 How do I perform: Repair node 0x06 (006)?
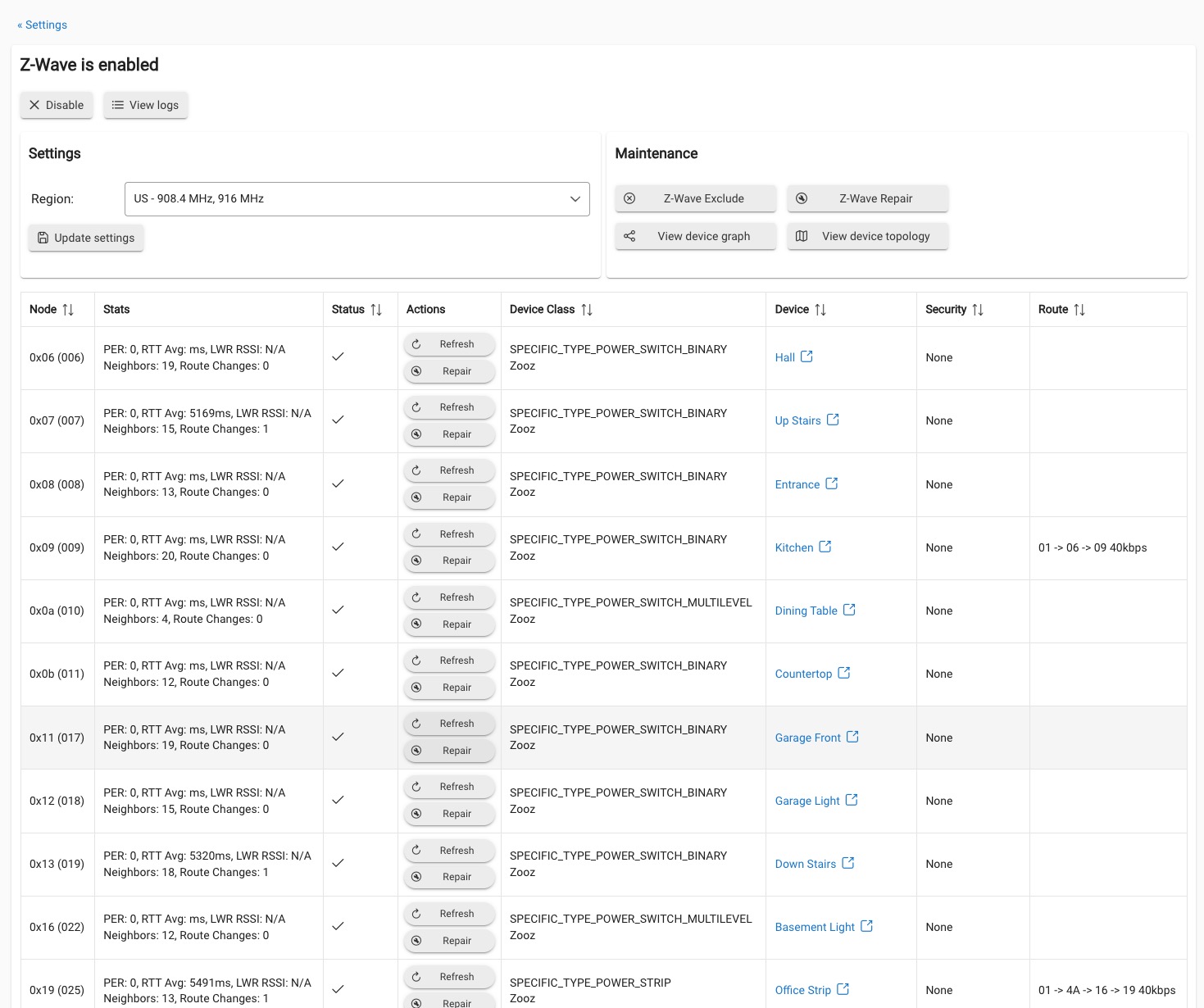(x=450, y=371)
